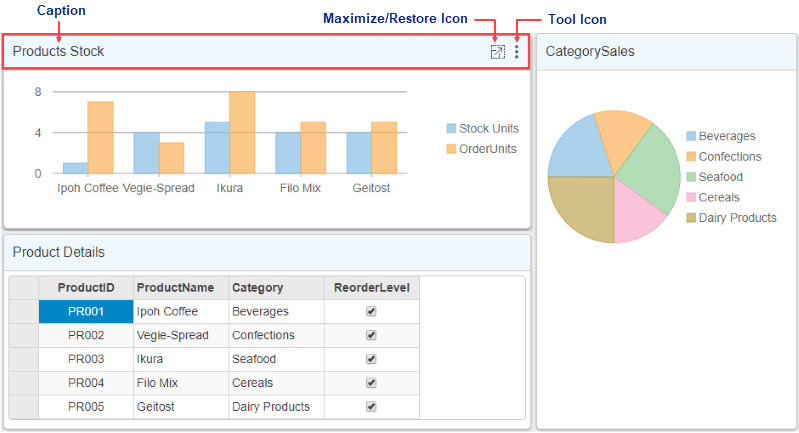Click the Ikura OrderUnits bar in chart
The image size is (799, 433).
[x=242, y=133]
